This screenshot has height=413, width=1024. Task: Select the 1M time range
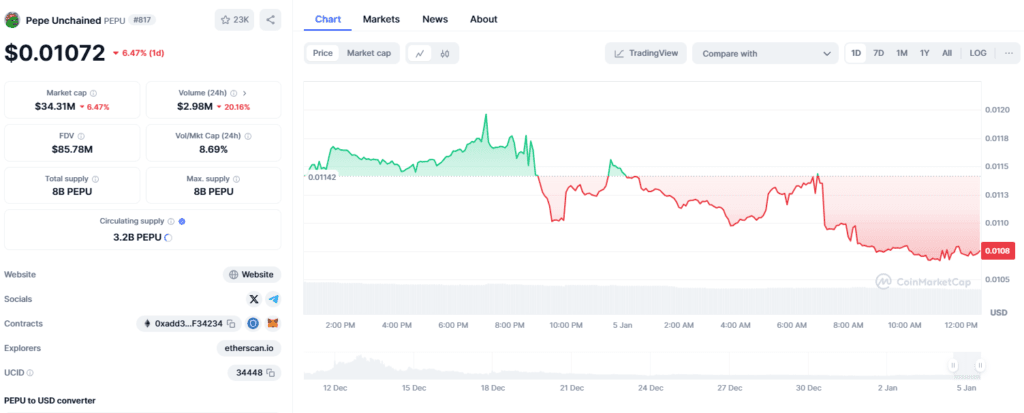[x=902, y=54]
